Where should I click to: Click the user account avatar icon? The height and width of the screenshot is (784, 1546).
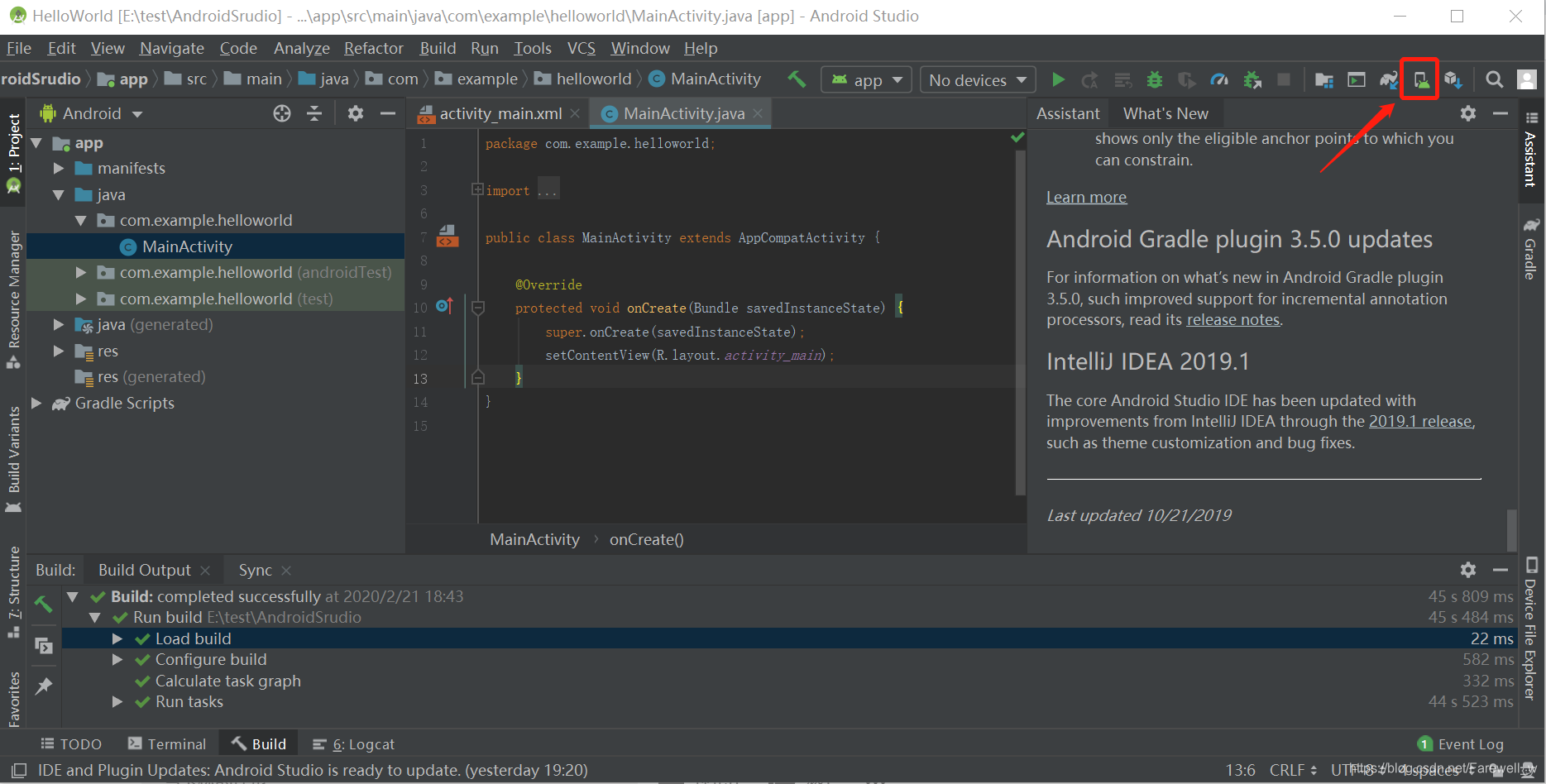point(1527,79)
